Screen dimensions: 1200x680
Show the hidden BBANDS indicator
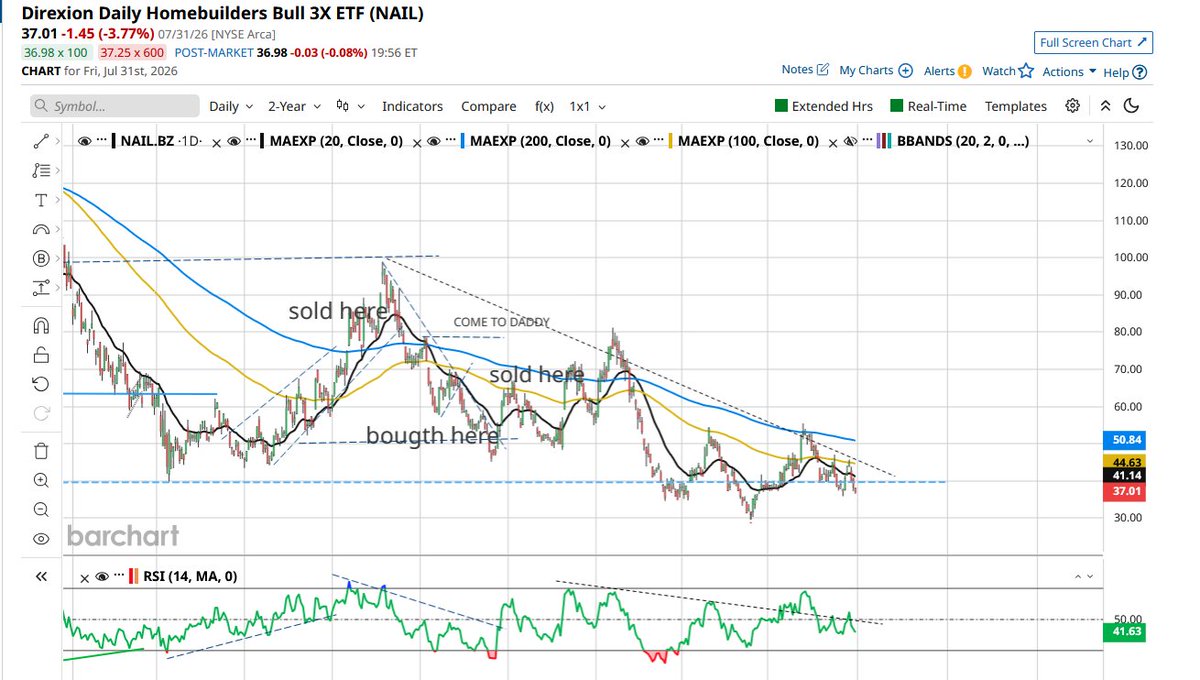pos(850,142)
